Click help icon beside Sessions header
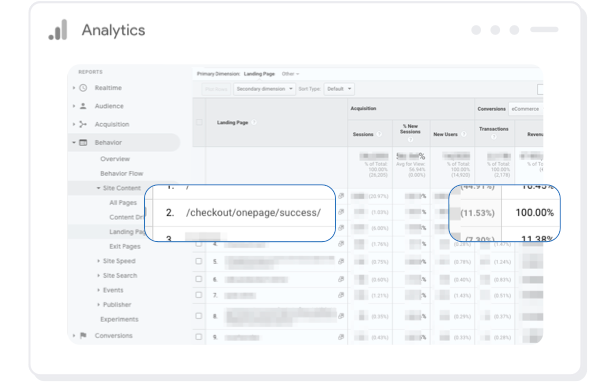 [x=379, y=134]
